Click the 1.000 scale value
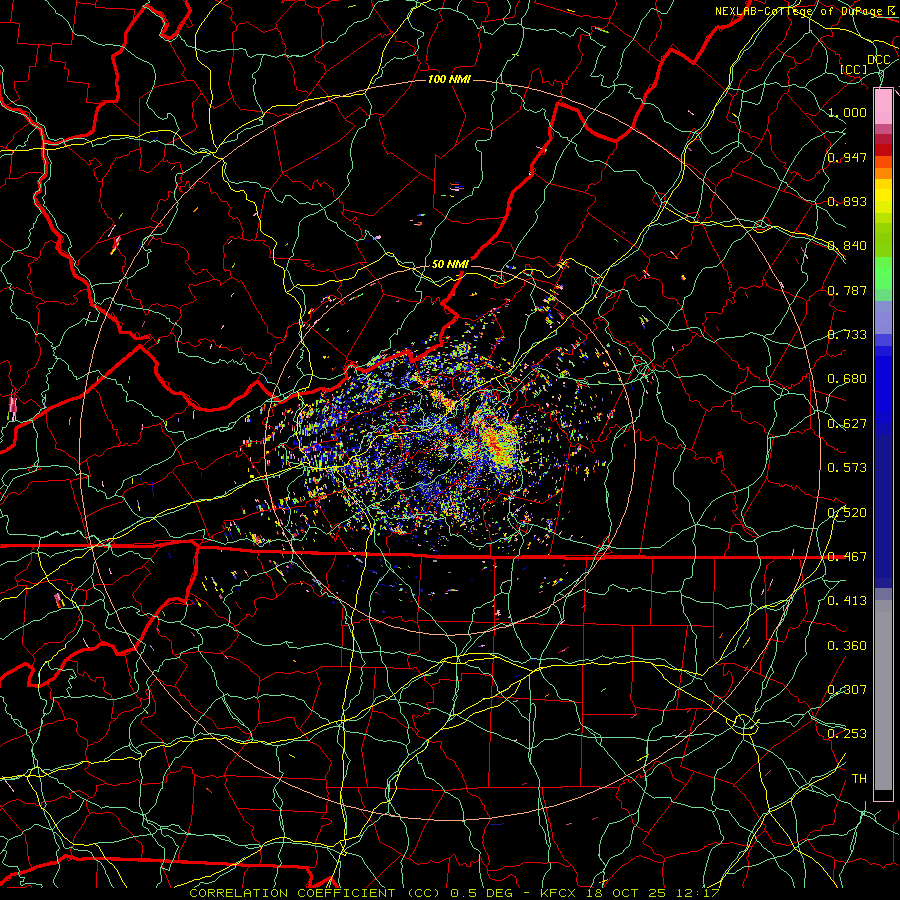900x900 pixels. pyautogui.click(x=847, y=112)
